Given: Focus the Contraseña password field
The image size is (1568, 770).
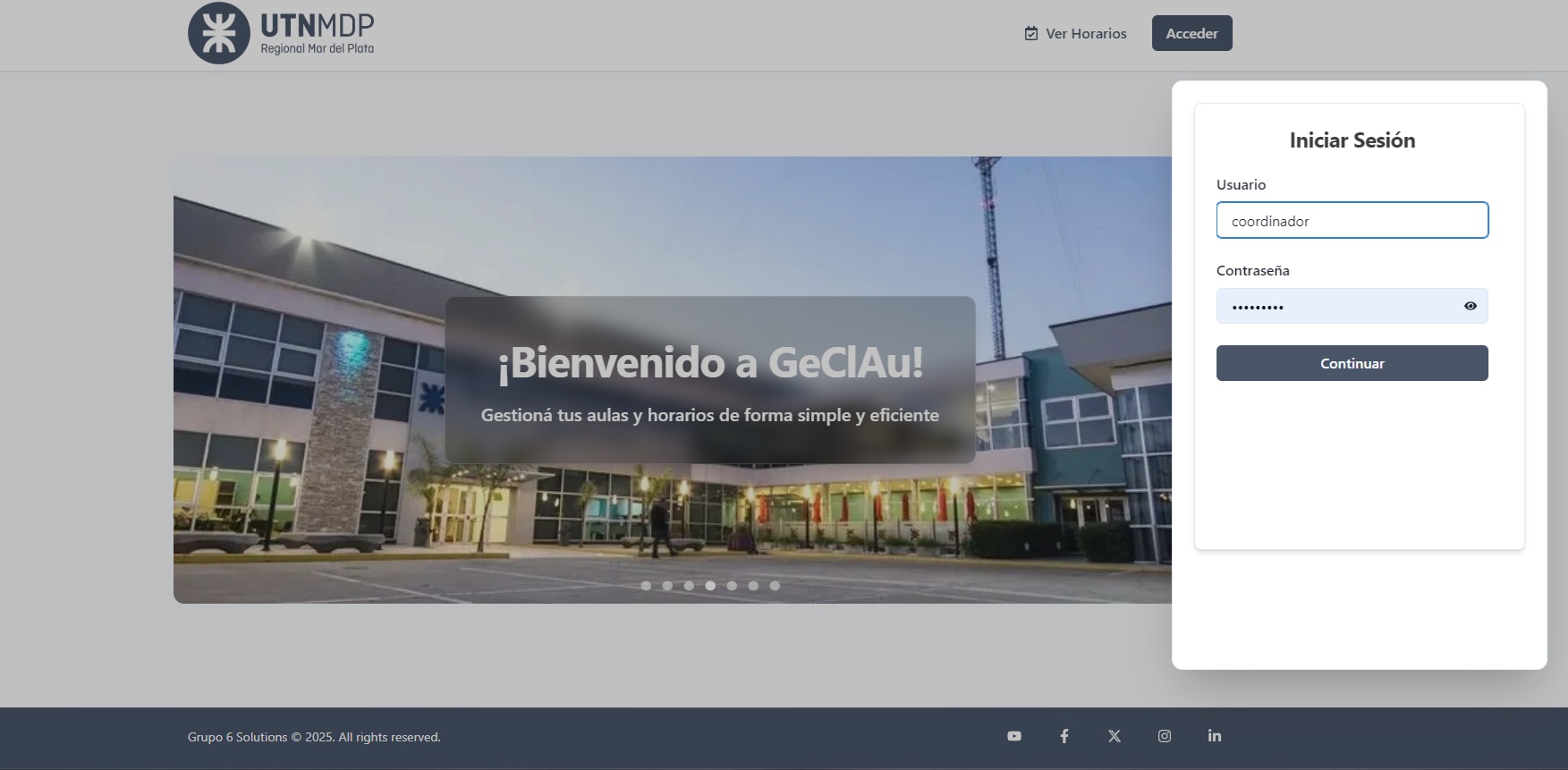Looking at the screenshot, I should click(x=1352, y=306).
